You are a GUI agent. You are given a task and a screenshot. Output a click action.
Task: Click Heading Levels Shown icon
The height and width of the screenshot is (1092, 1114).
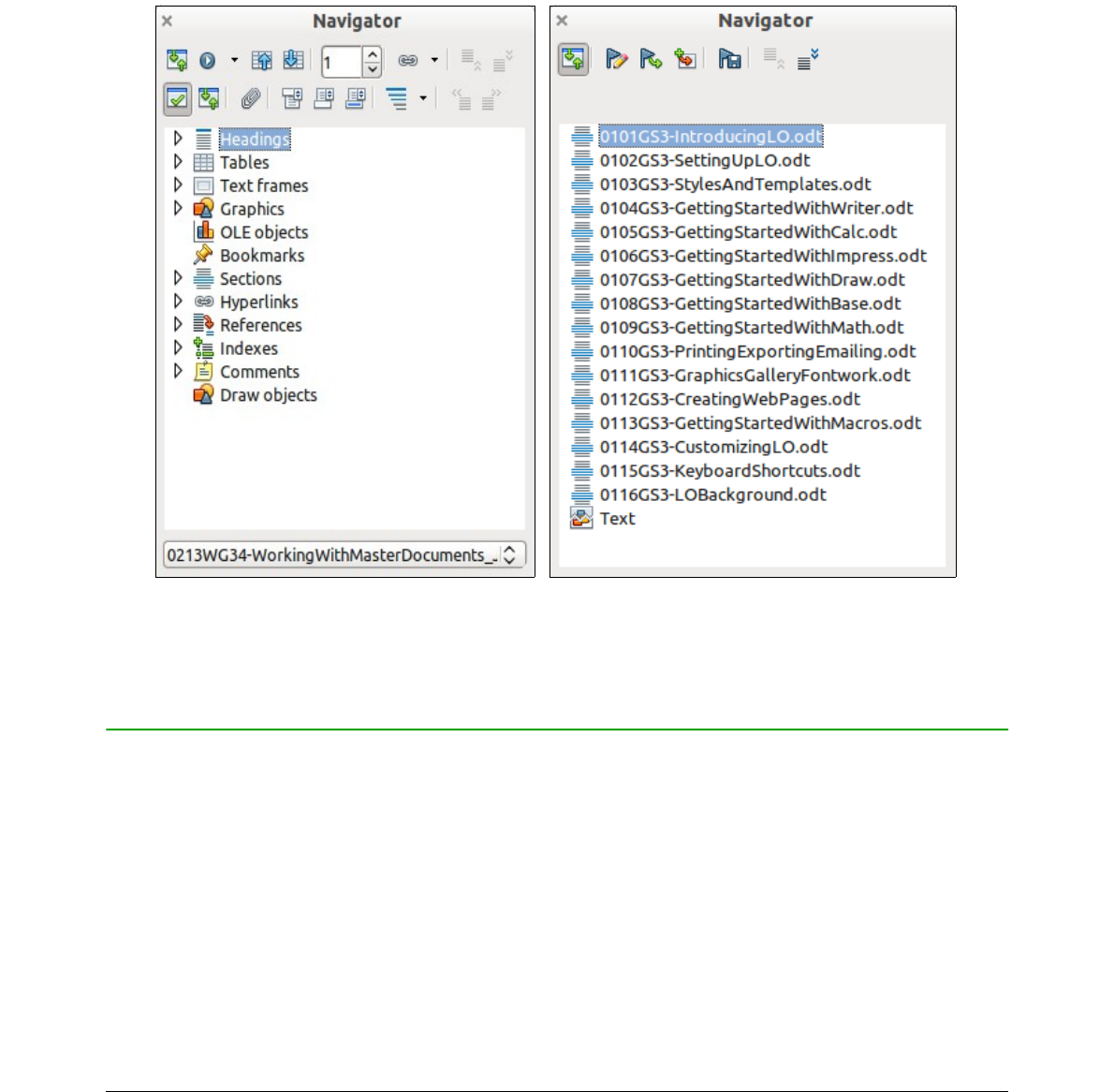coord(396,98)
